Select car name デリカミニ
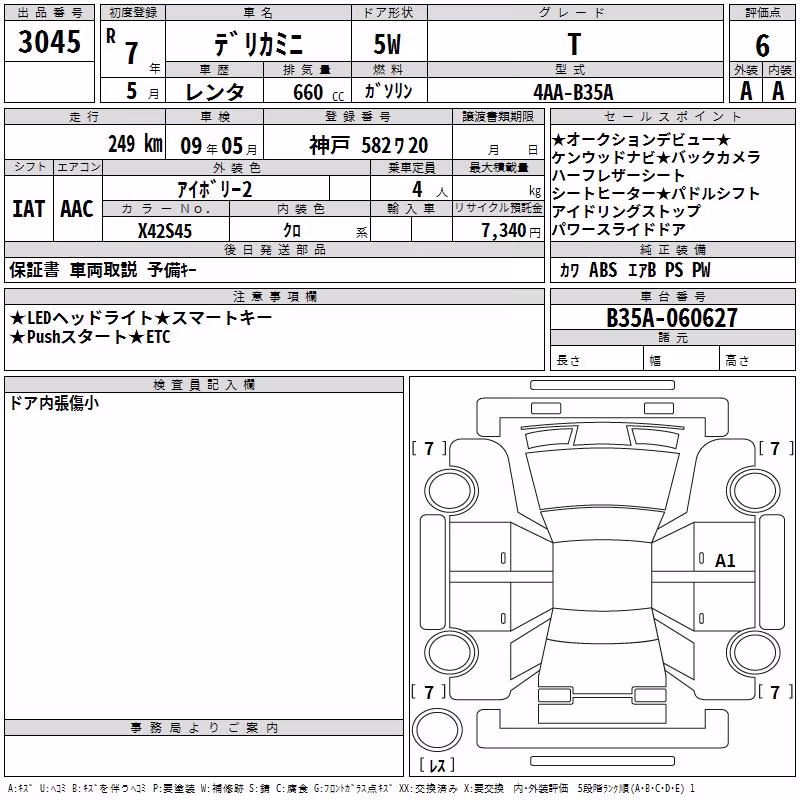Image resolution: width=800 pixels, height=800 pixels. click(259, 44)
